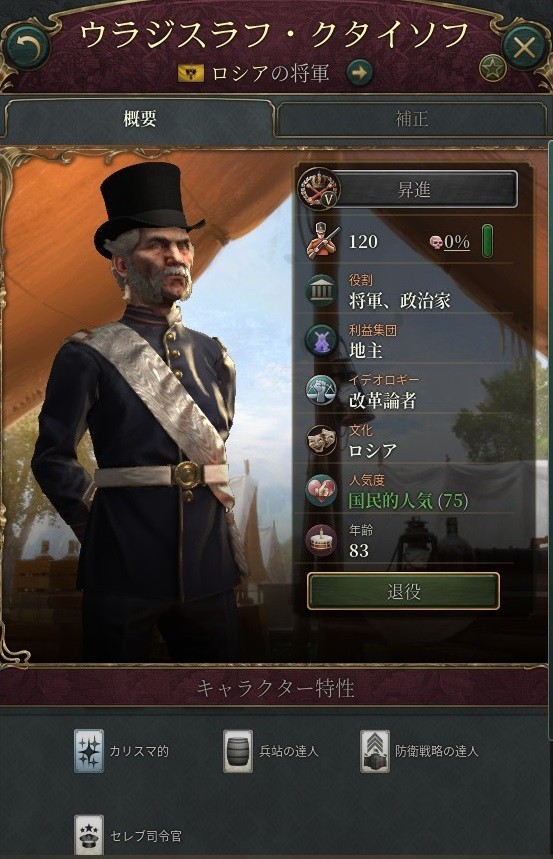The width and height of the screenshot is (553, 859).
Task: Click the landowner 地主 interest group icon
Action: (x=321, y=341)
